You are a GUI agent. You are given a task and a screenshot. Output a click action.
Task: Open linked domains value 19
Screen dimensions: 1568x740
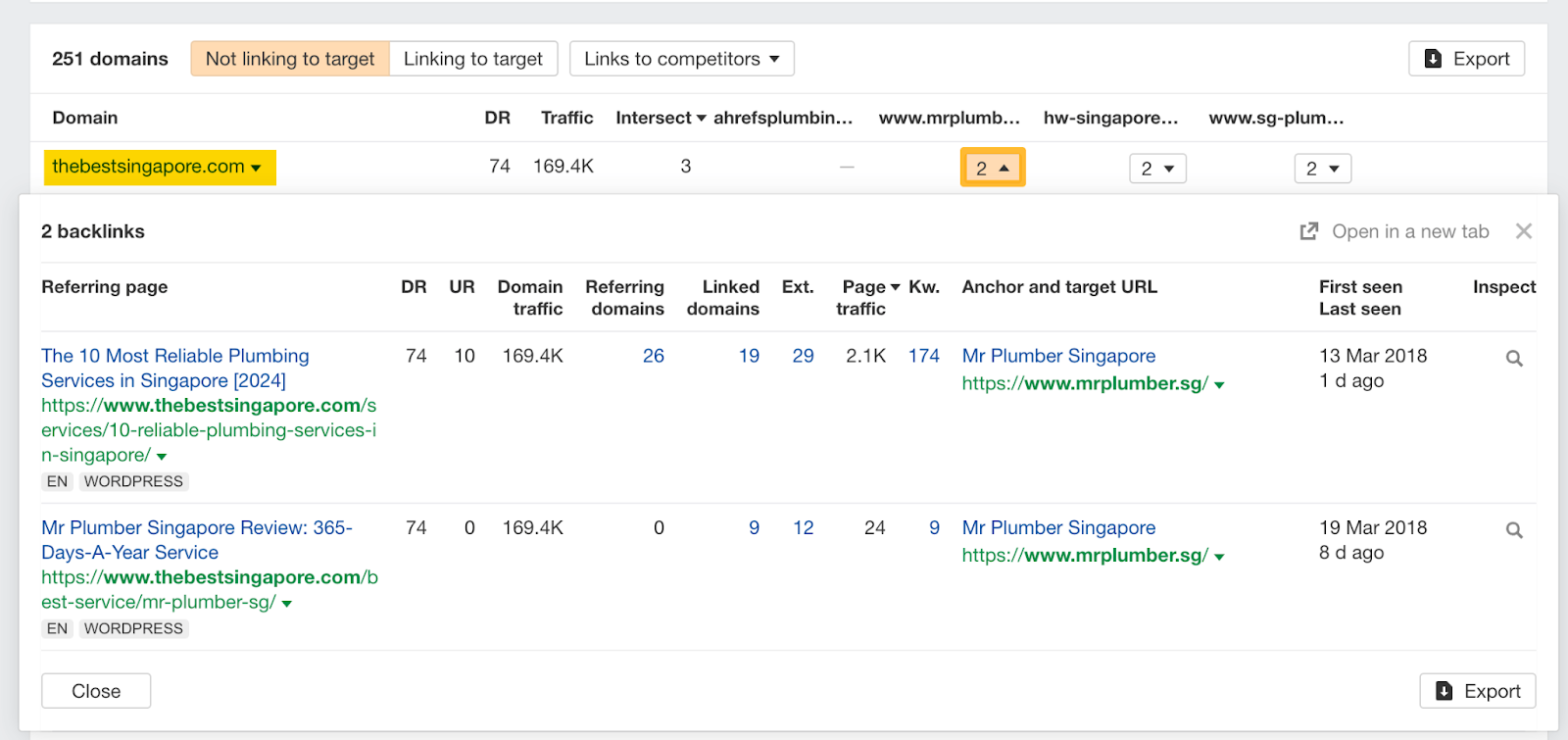(749, 356)
